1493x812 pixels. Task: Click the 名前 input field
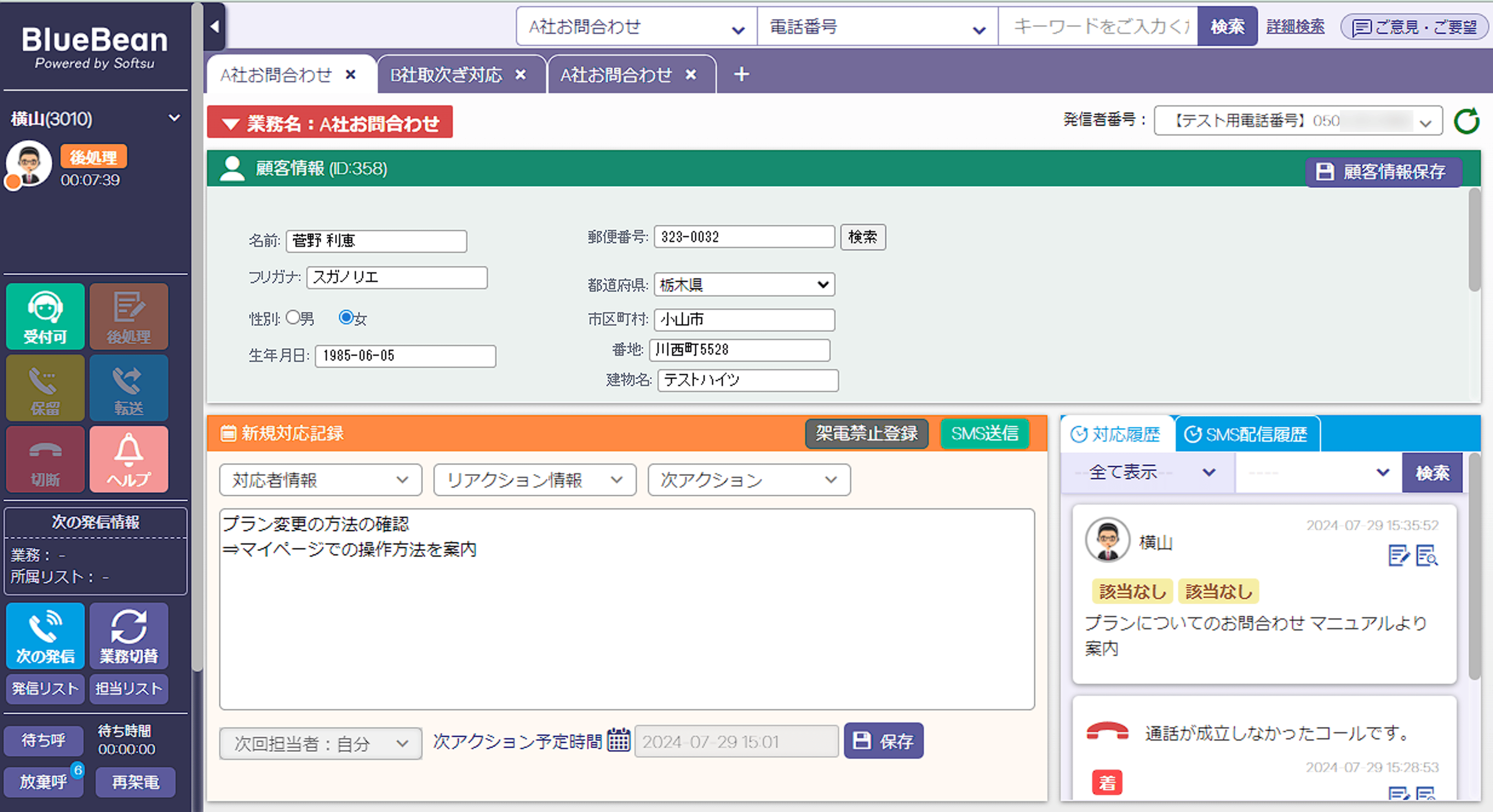376,241
